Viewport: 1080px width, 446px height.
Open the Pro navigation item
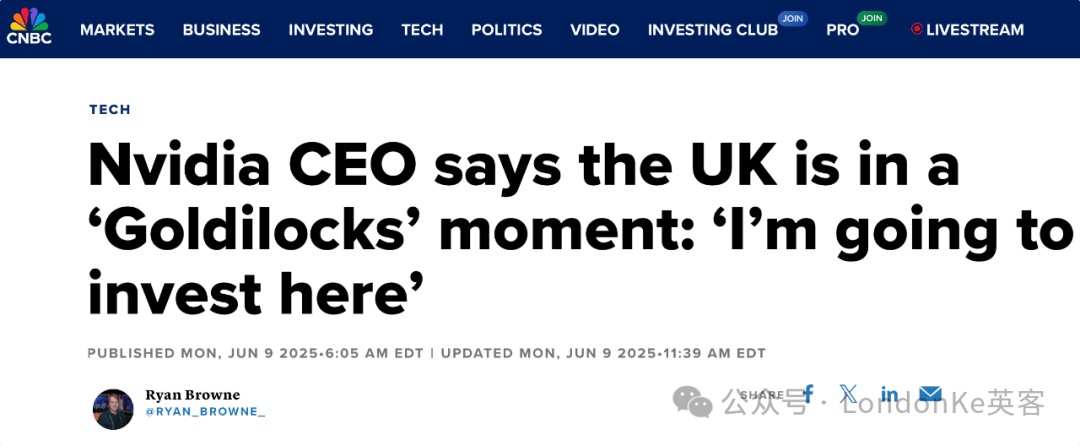(842, 30)
